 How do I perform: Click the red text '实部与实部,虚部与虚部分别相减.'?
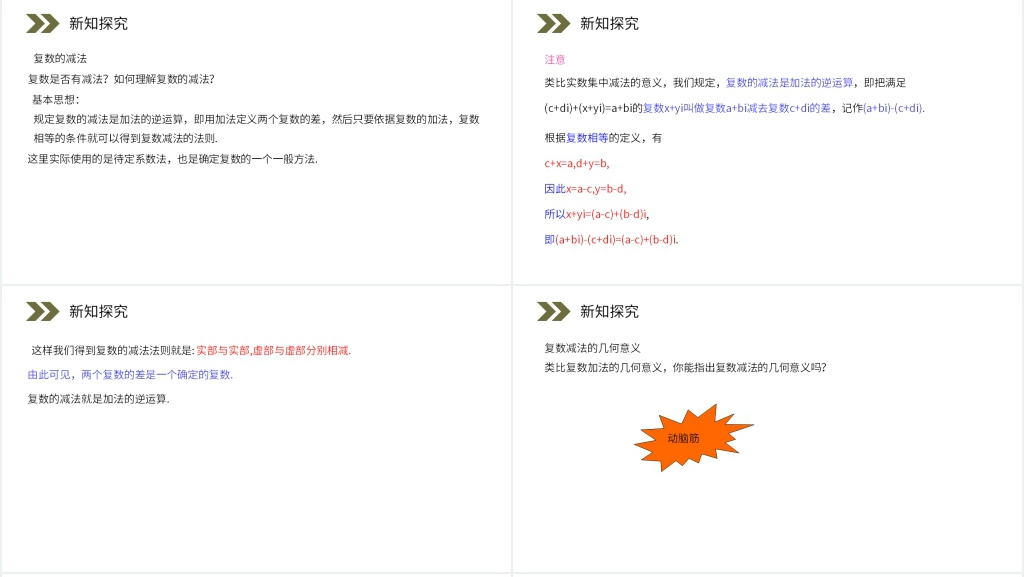pos(274,351)
